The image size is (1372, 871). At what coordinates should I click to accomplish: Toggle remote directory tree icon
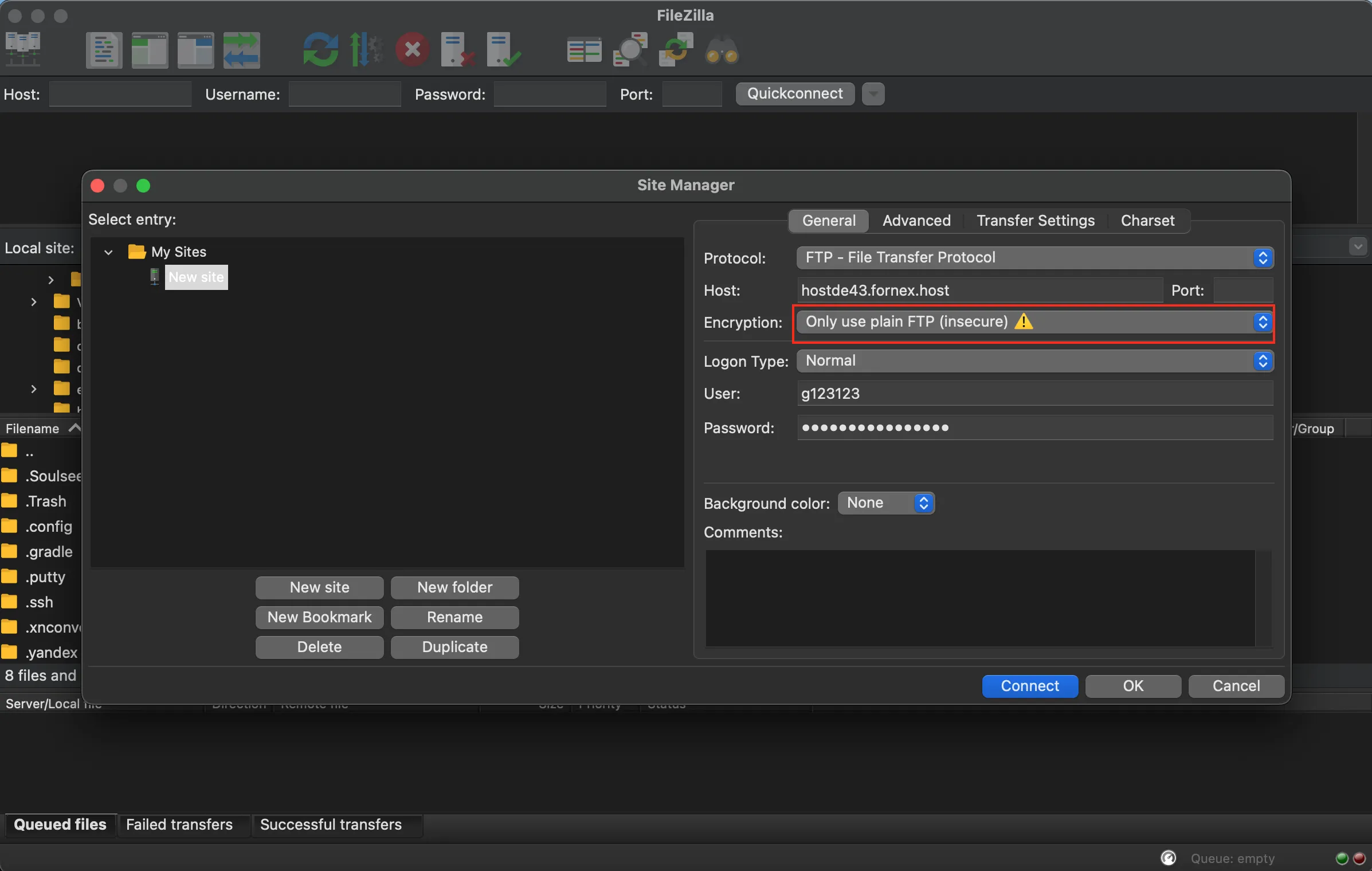tap(195, 50)
